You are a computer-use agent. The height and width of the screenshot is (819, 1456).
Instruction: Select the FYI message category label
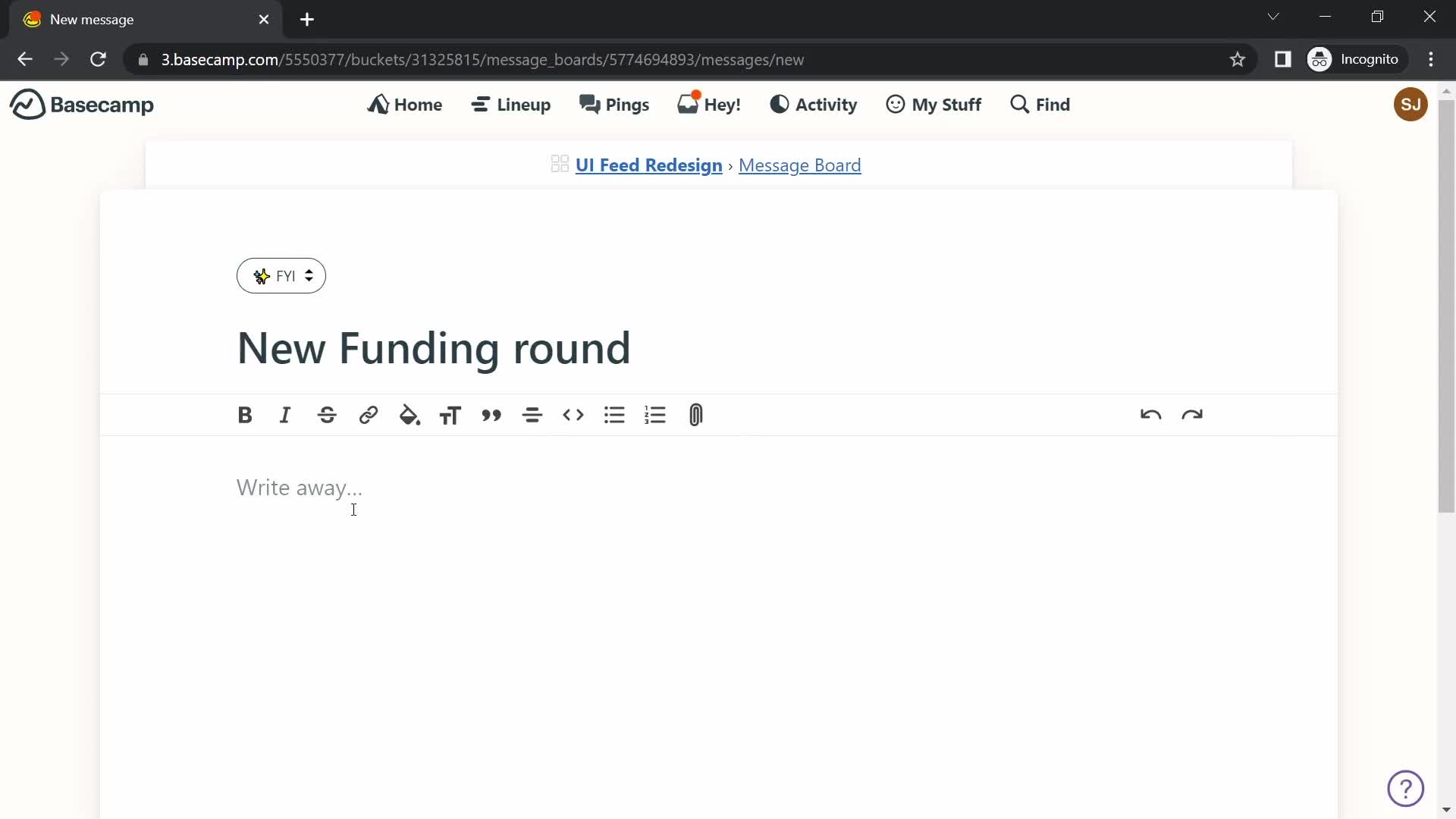281,275
